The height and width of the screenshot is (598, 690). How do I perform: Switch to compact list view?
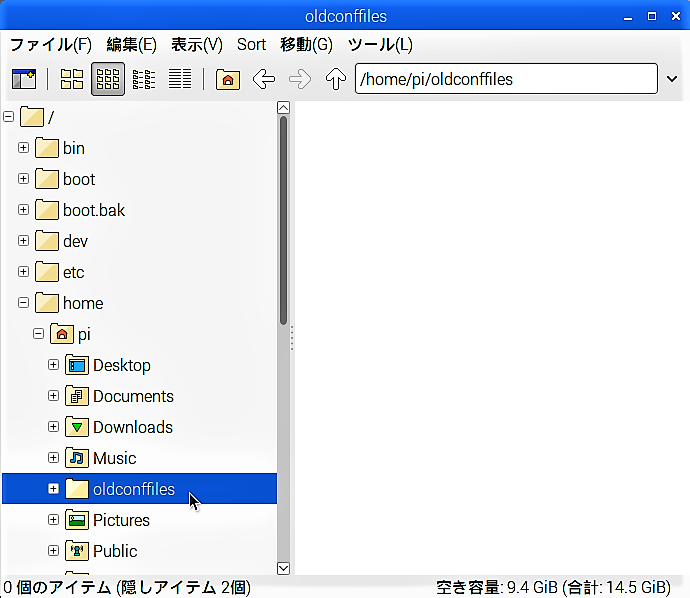point(144,79)
